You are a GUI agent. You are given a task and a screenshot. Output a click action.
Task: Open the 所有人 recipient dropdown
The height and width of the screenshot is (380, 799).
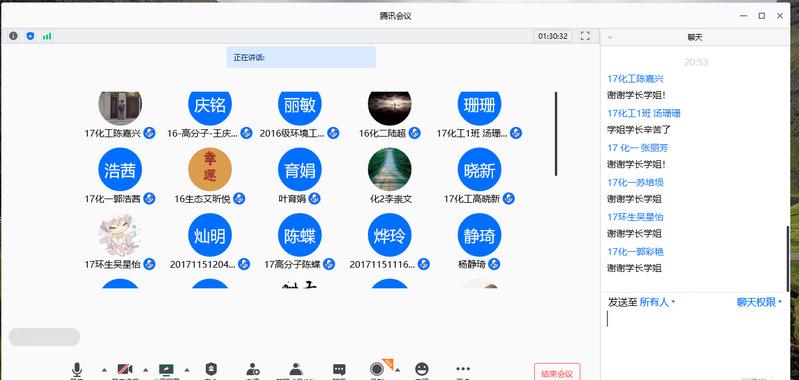tap(657, 302)
